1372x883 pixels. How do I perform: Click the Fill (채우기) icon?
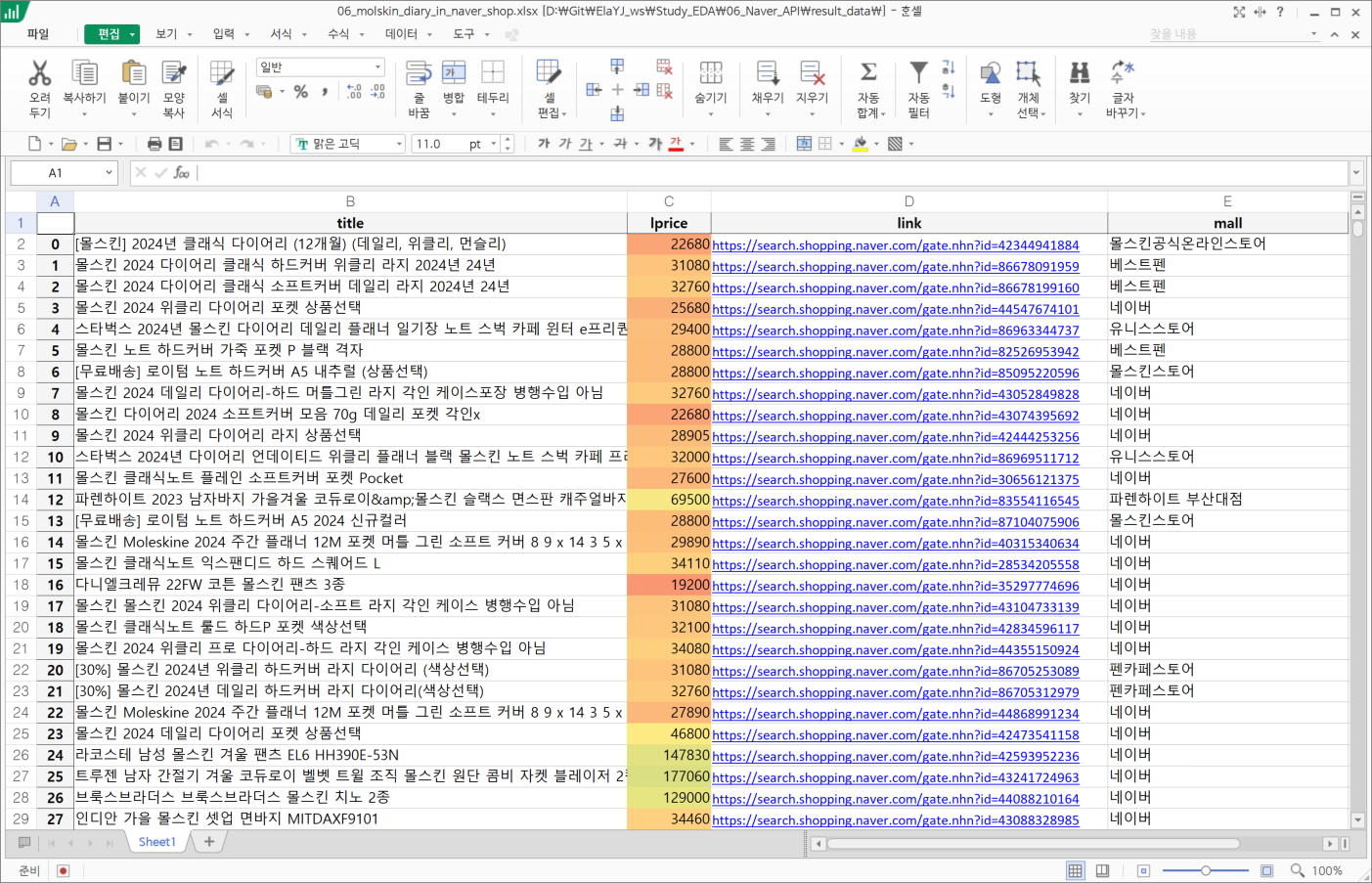pos(768,73)
